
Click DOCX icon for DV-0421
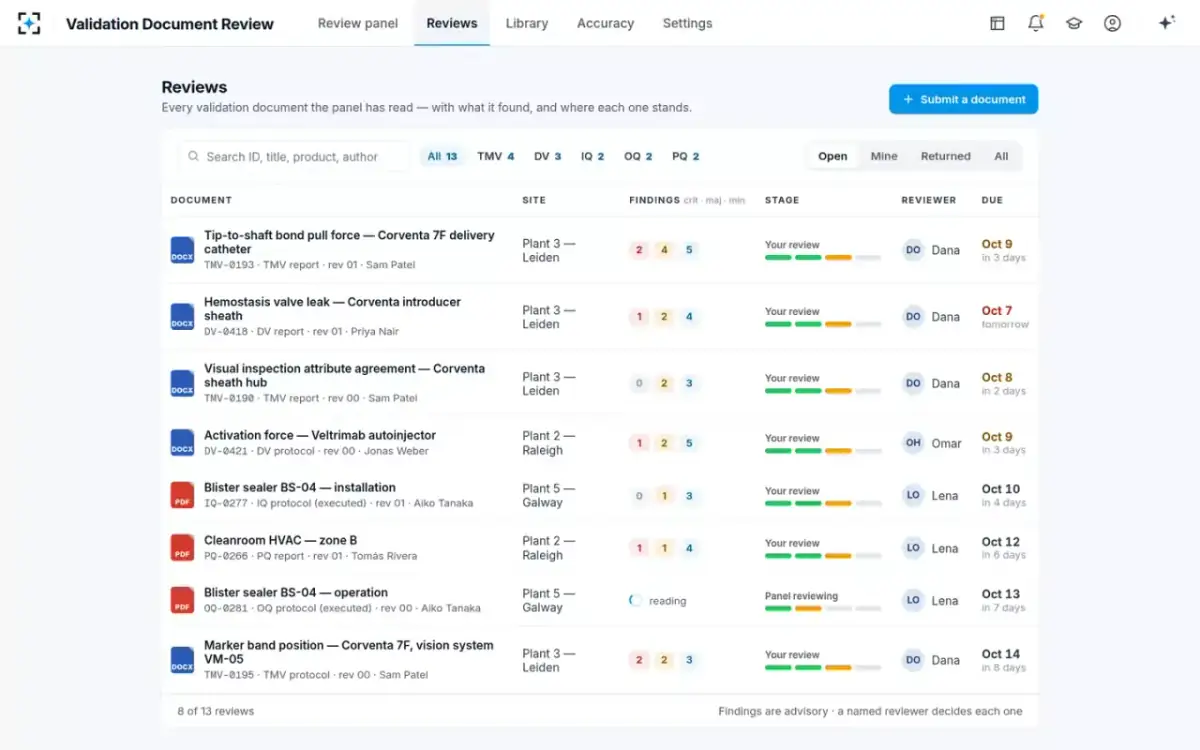tap(182, 443)
